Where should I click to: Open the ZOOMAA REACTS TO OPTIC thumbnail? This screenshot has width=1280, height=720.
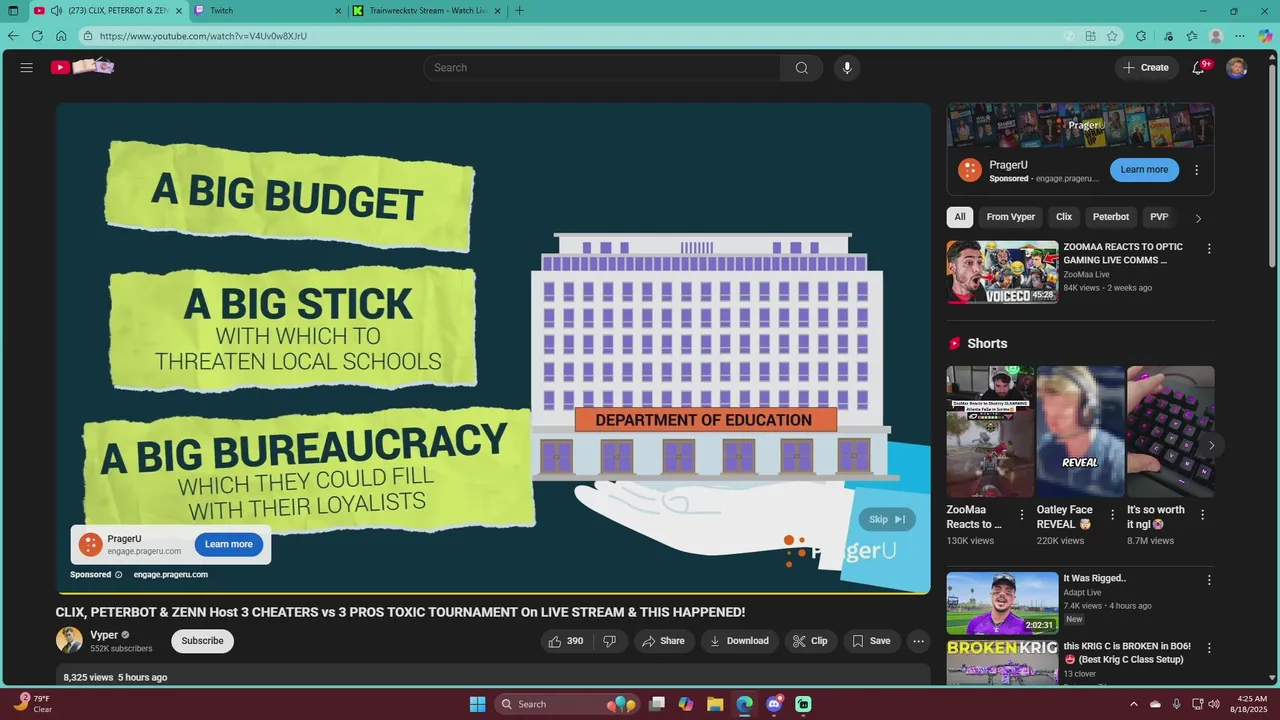(x=1002, y=272)
